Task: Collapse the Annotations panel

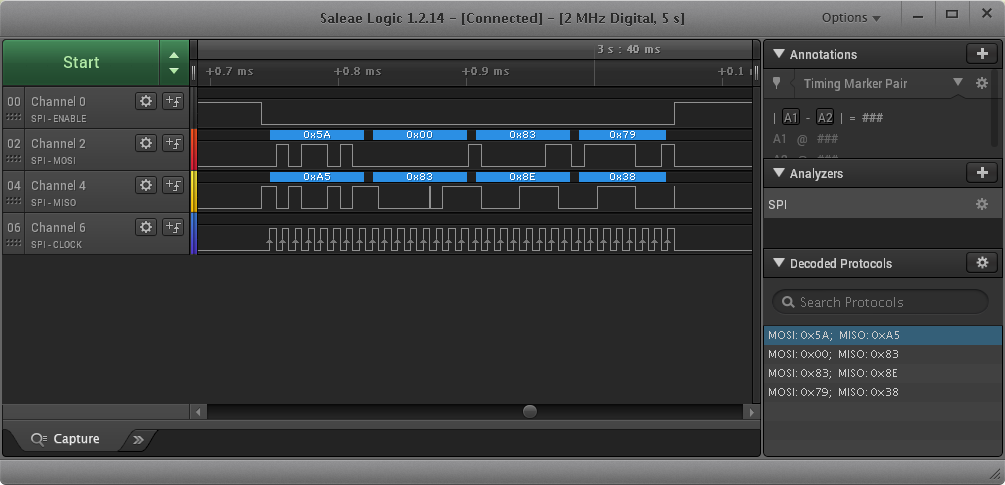Action: click(779, 54)
